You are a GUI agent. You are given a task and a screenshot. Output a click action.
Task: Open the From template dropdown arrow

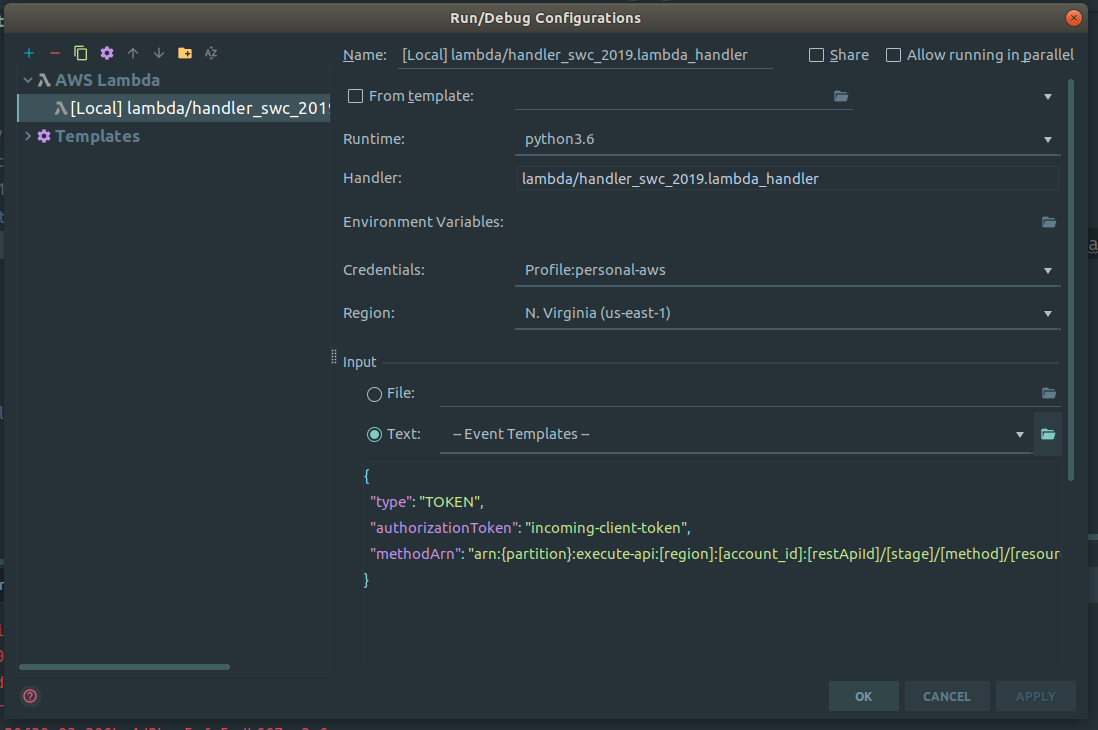tap(1048, 97)
